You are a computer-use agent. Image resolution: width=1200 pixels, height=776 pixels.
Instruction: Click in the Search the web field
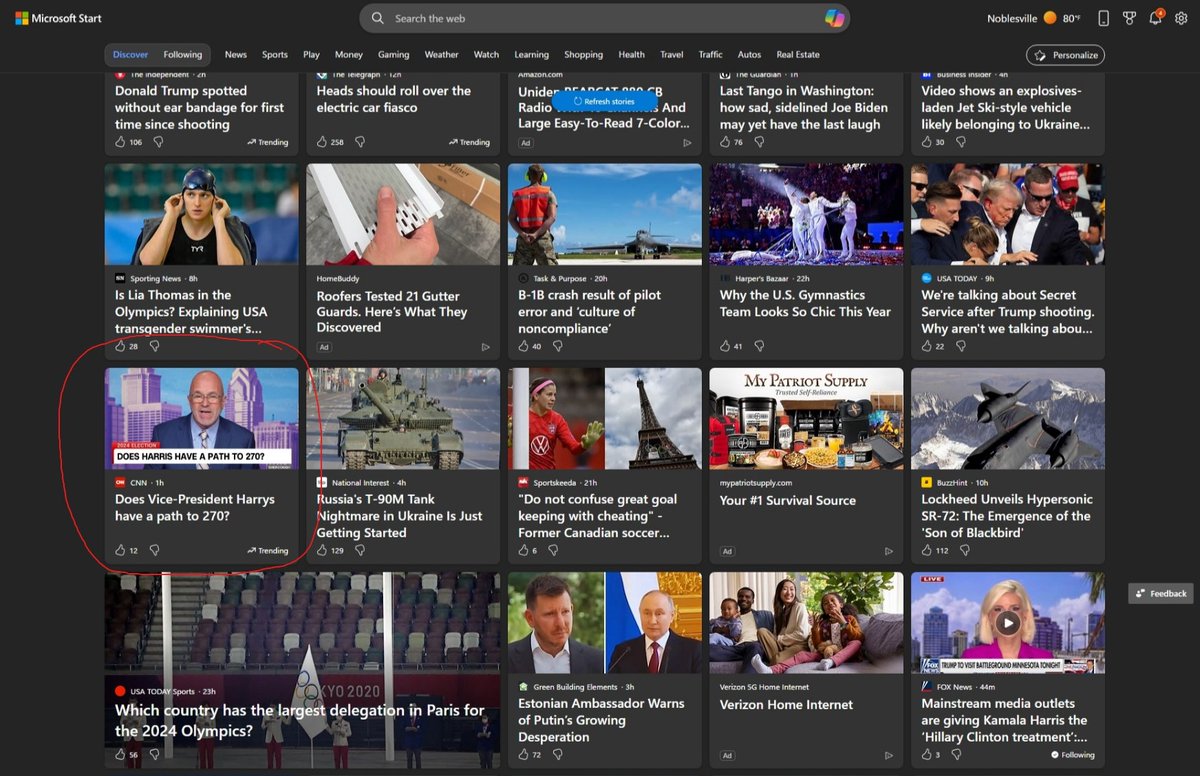tap(605, 18)
